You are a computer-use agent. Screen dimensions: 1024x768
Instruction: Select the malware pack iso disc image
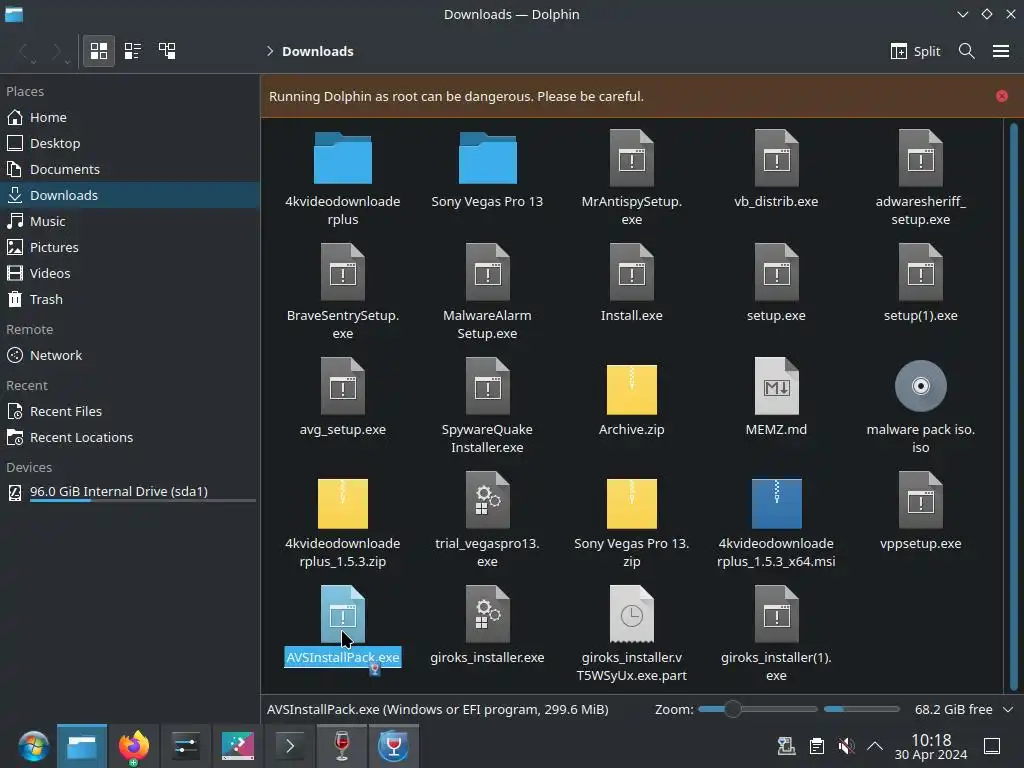point(921,386)
